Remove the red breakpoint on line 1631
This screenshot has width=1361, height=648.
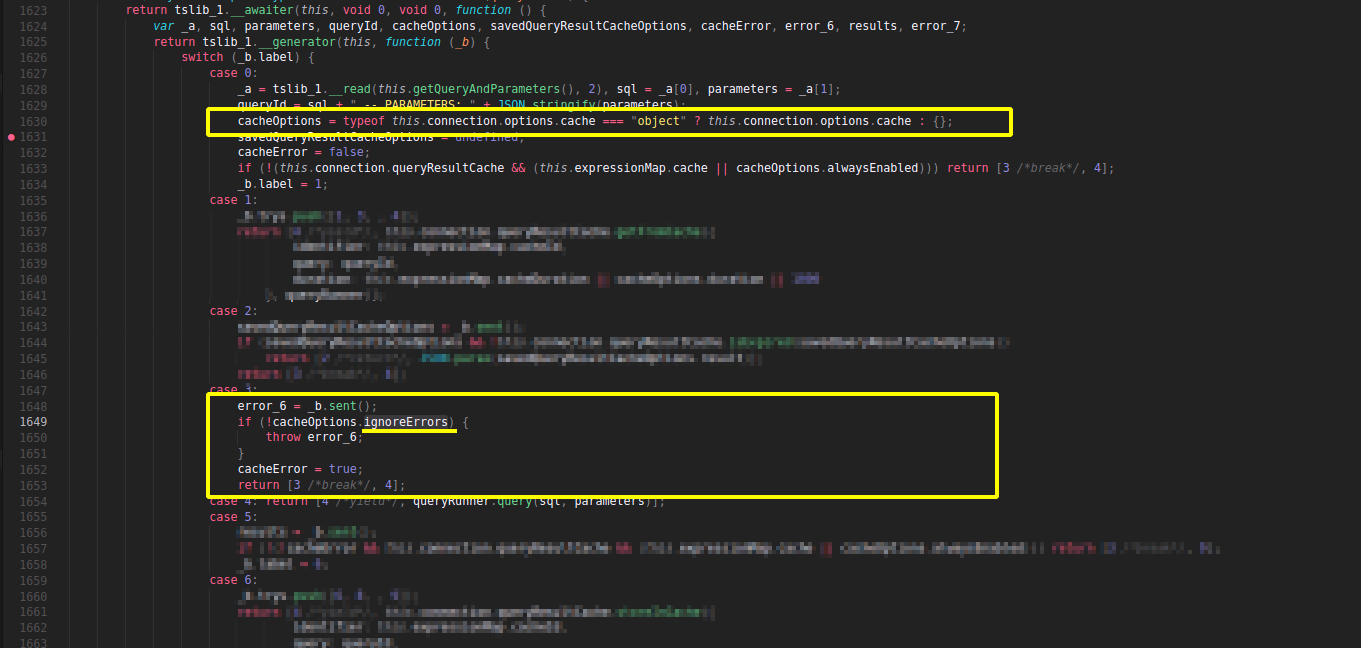coord(11,137)
